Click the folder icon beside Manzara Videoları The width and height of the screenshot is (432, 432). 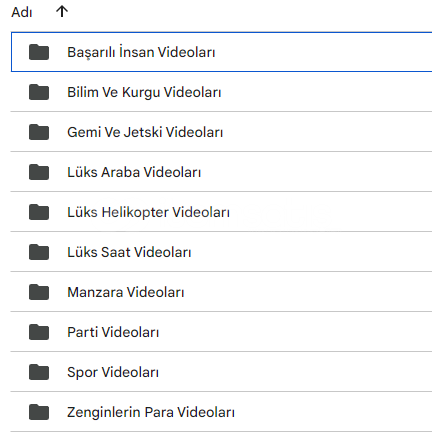(39, 292)
